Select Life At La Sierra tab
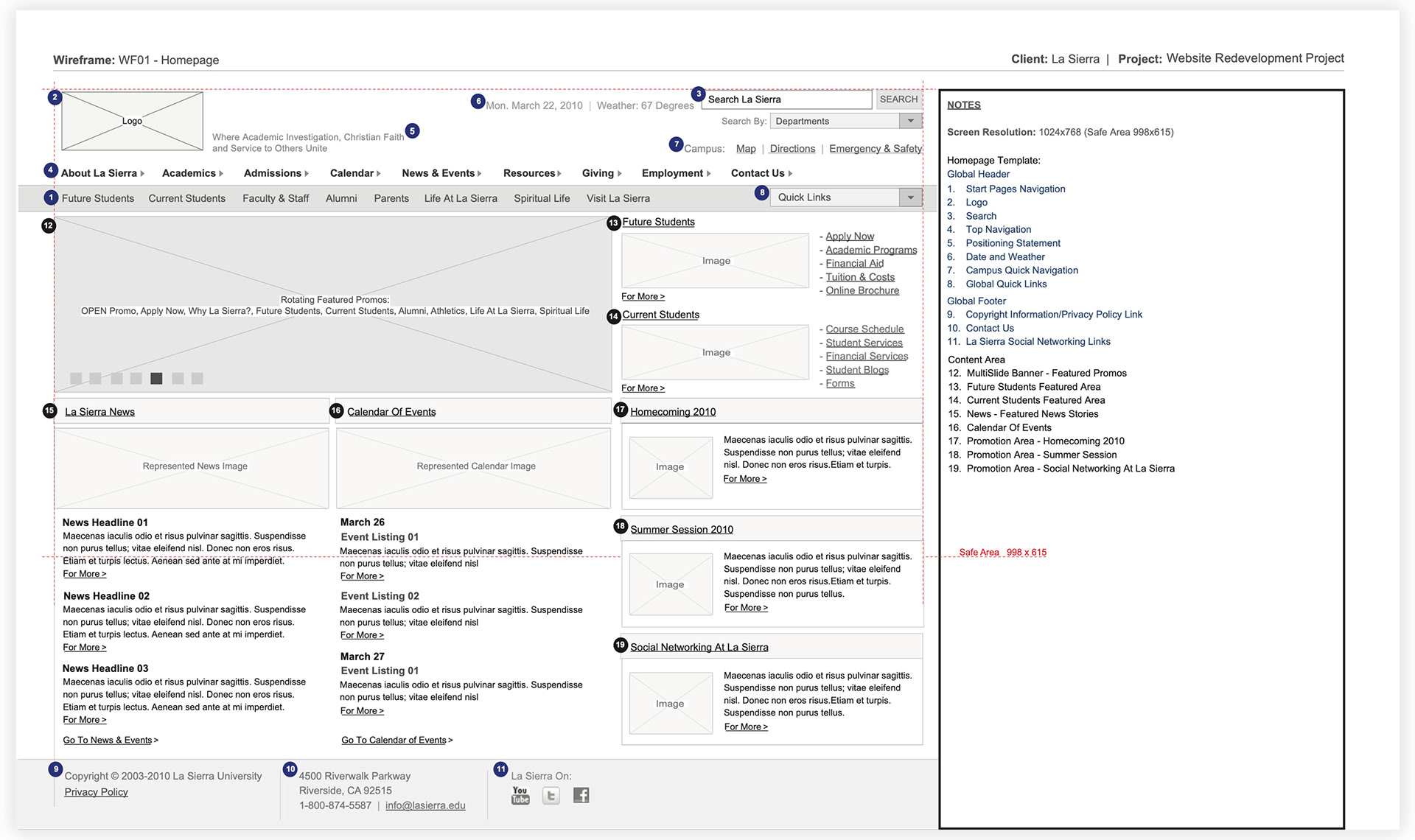The height and width of the screenshot is (840, 1415). click(461, 198)
